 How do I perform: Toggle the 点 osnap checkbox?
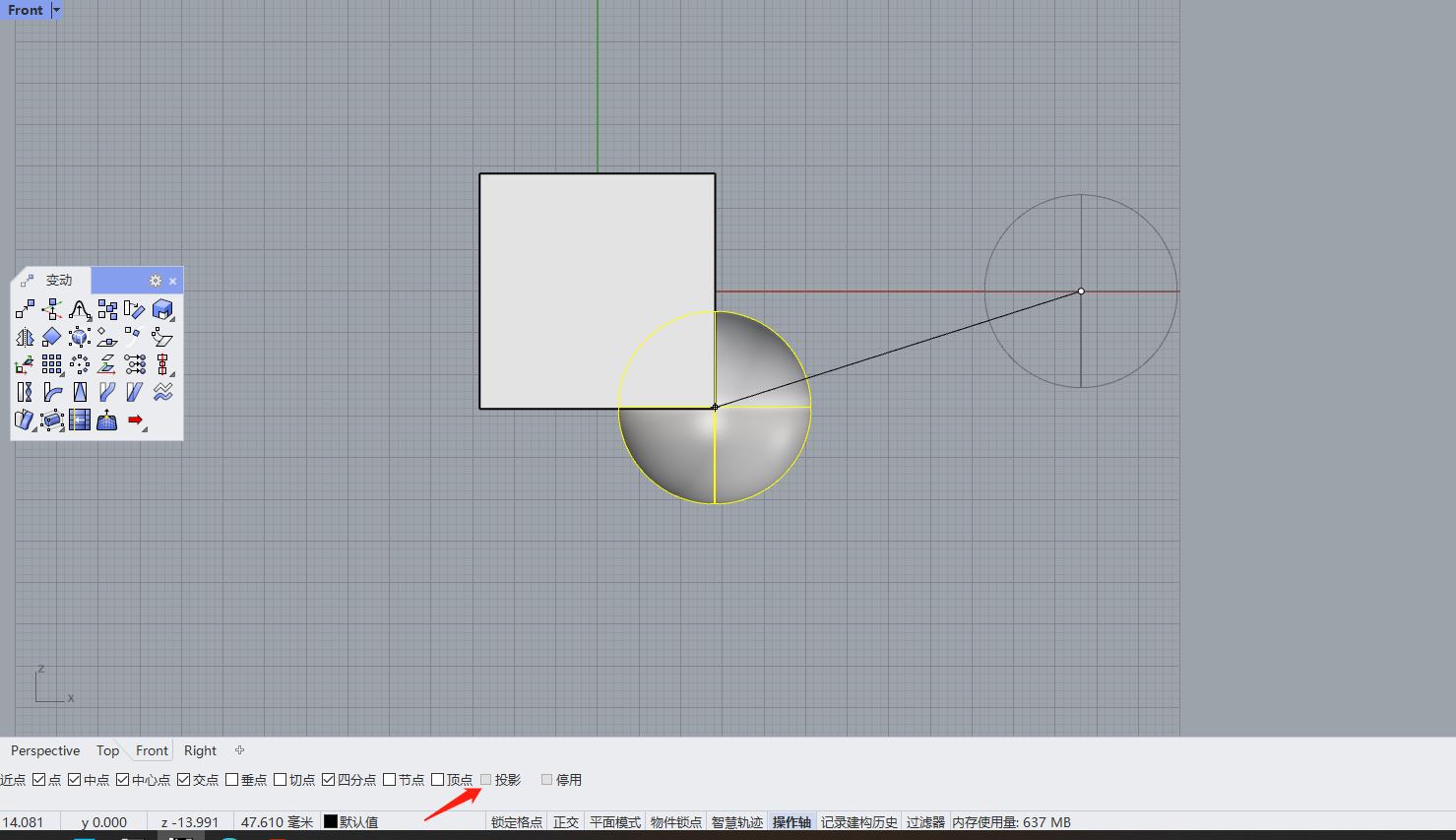tap(39, 780)
